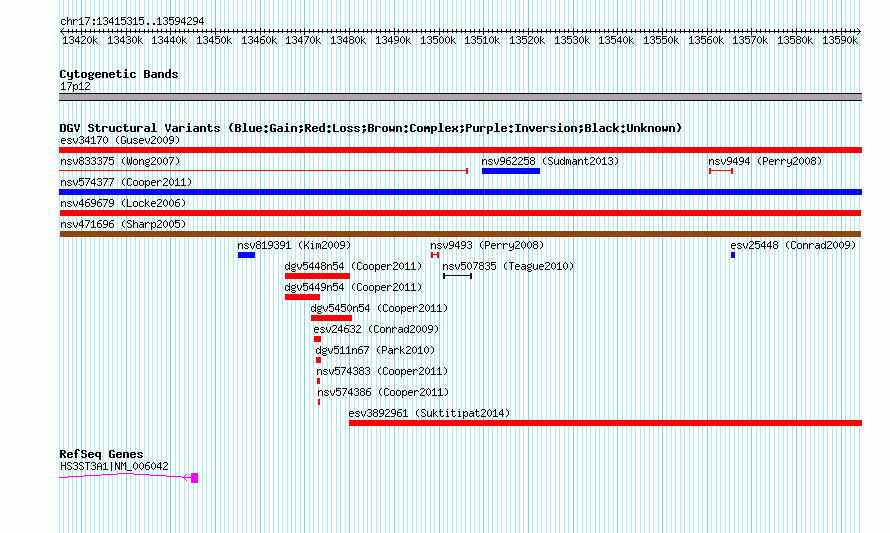Click the chr17:13415315..13594294 coordinates text
This screenshot has width=890, height=533.
click(132, 22)
